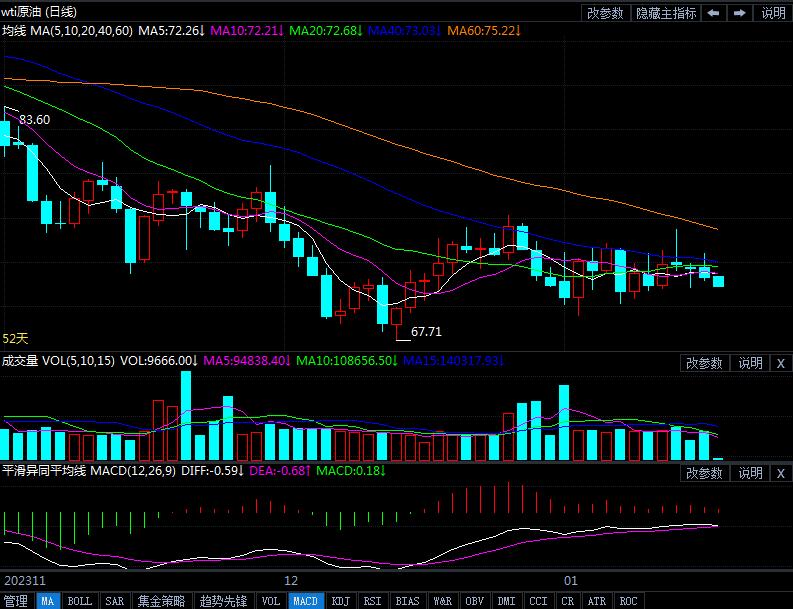
Task: Click the 67.71 low price label
Action: click(x=426, y=332)
